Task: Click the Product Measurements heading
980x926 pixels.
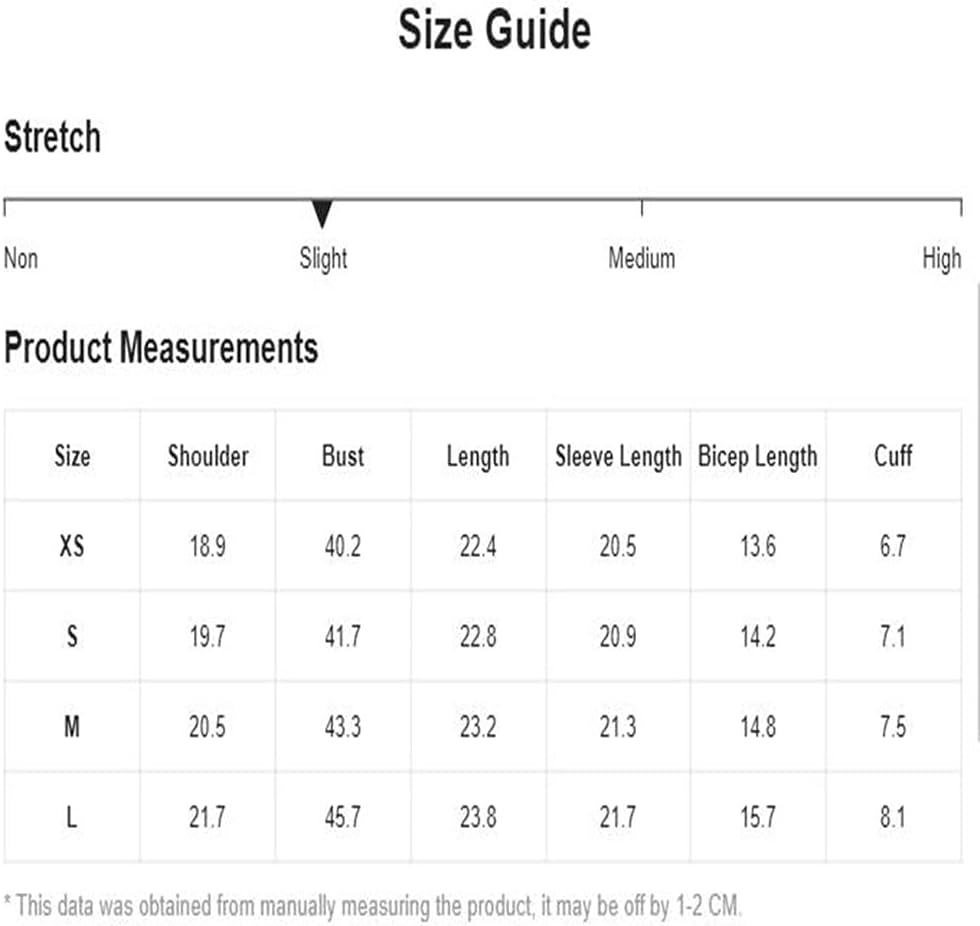Action: [161, 347]
